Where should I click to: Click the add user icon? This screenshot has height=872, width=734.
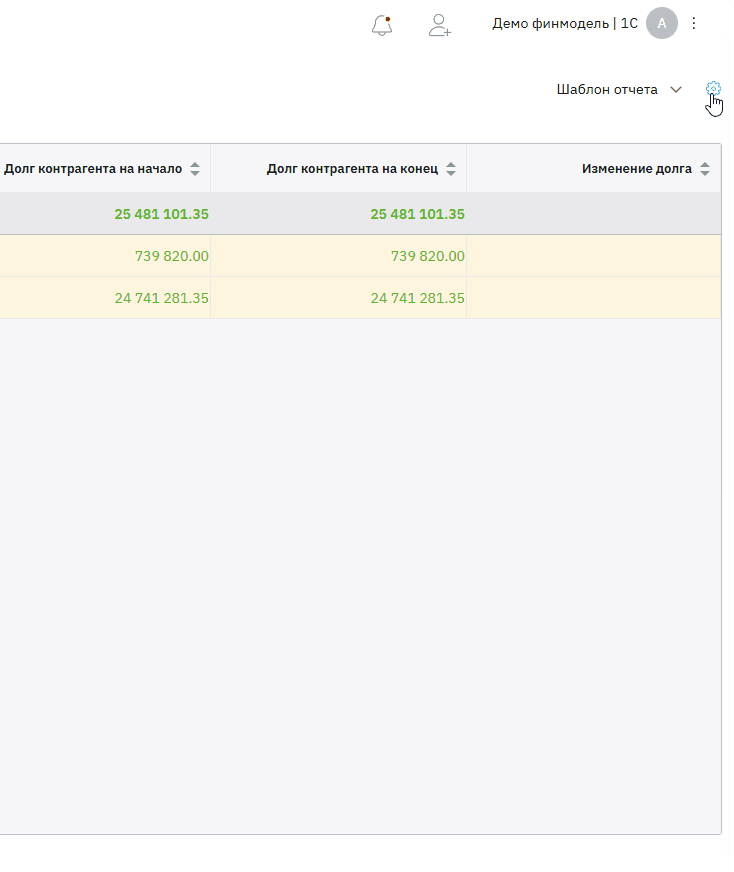(439, 25)
